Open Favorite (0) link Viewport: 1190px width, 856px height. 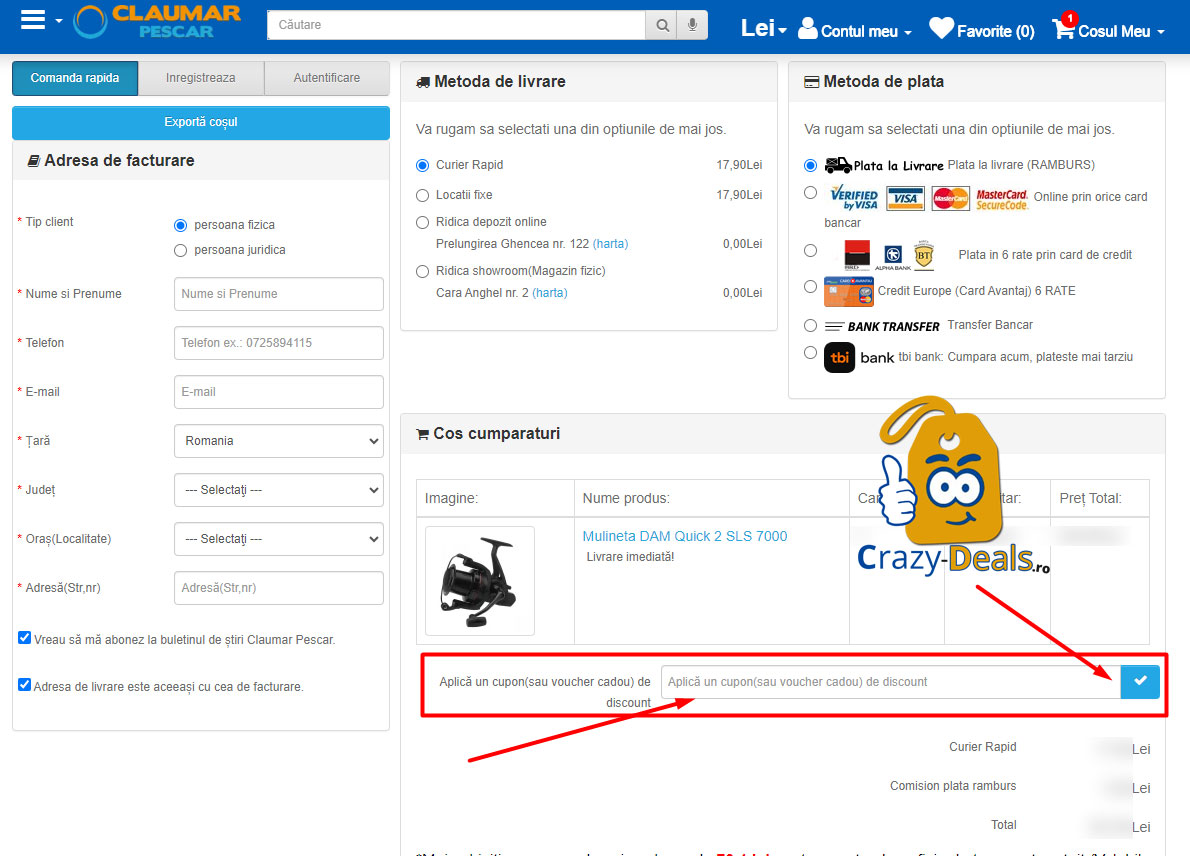click(996, 31)
